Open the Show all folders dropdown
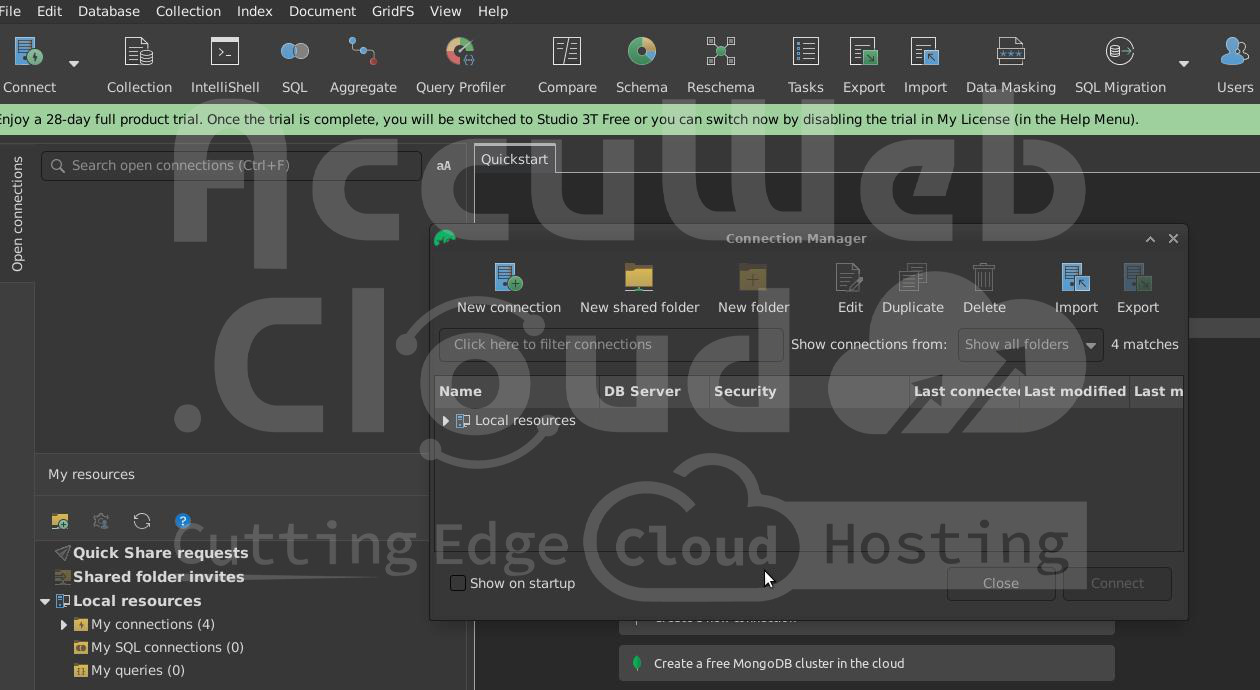The height and width of the screenshot is (690, 1260). pyautogui.click(x=1029, y=345)
